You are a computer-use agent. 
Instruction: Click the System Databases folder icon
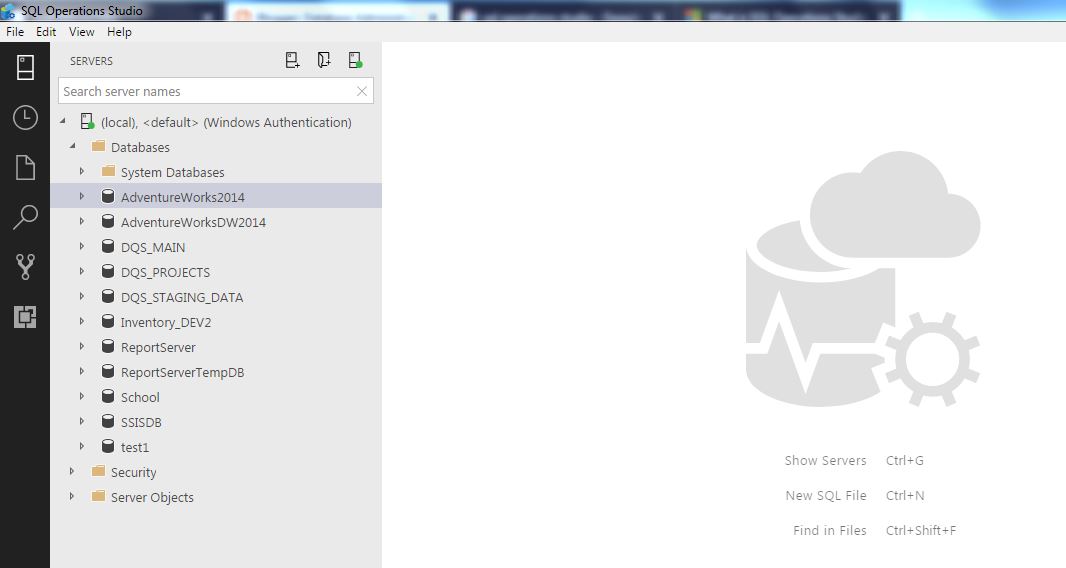pyautogui.click(x=108, y=171)
